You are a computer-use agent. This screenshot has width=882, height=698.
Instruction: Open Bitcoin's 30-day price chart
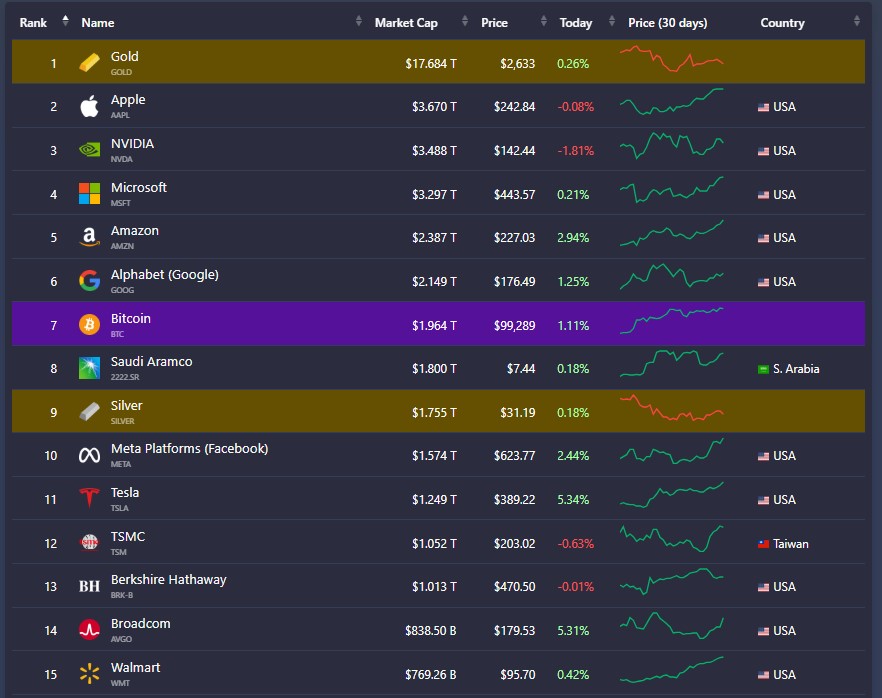(x=672, y=321)
